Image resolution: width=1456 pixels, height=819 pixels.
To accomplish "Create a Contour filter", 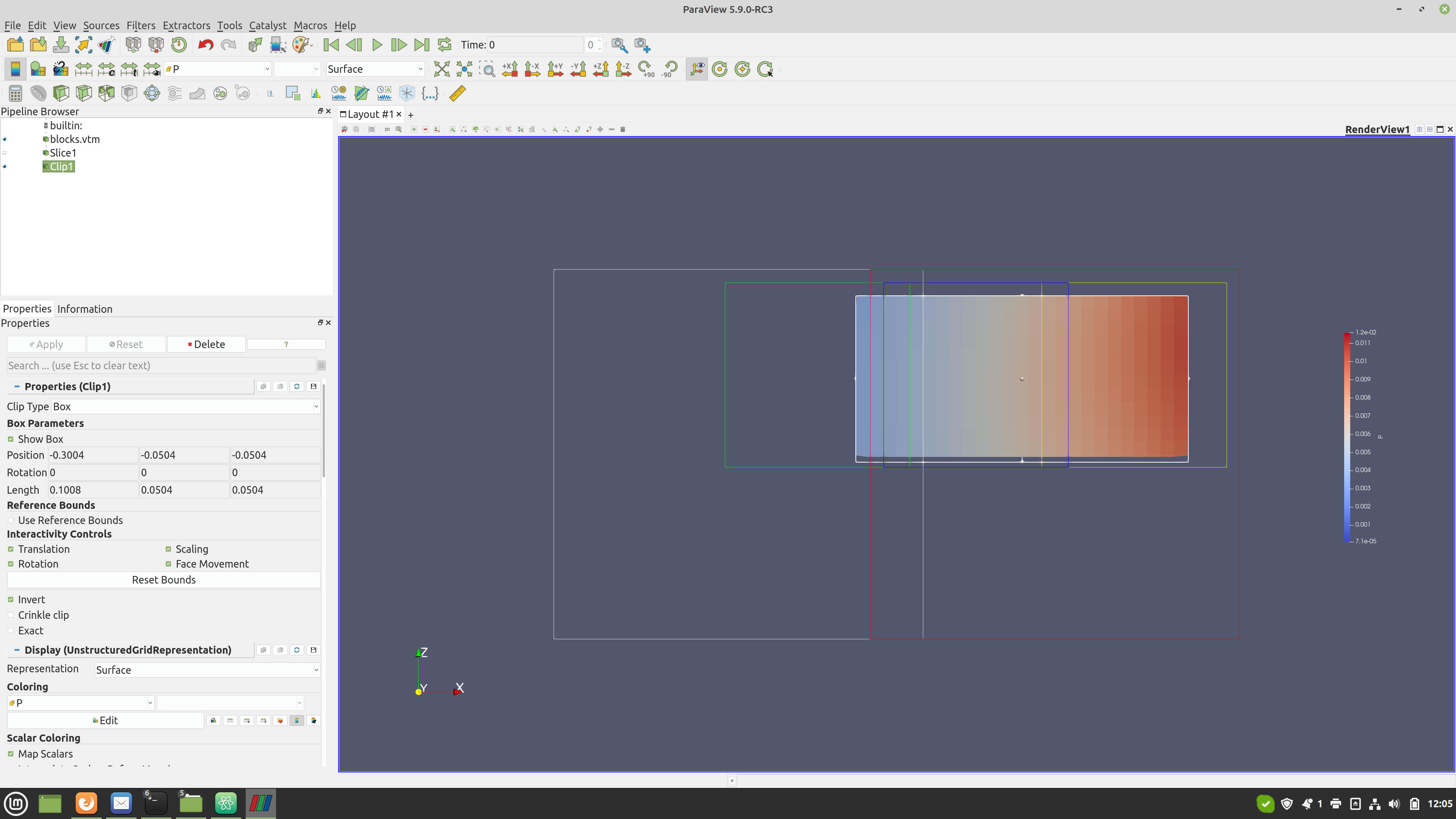I will tap(38, 93).
